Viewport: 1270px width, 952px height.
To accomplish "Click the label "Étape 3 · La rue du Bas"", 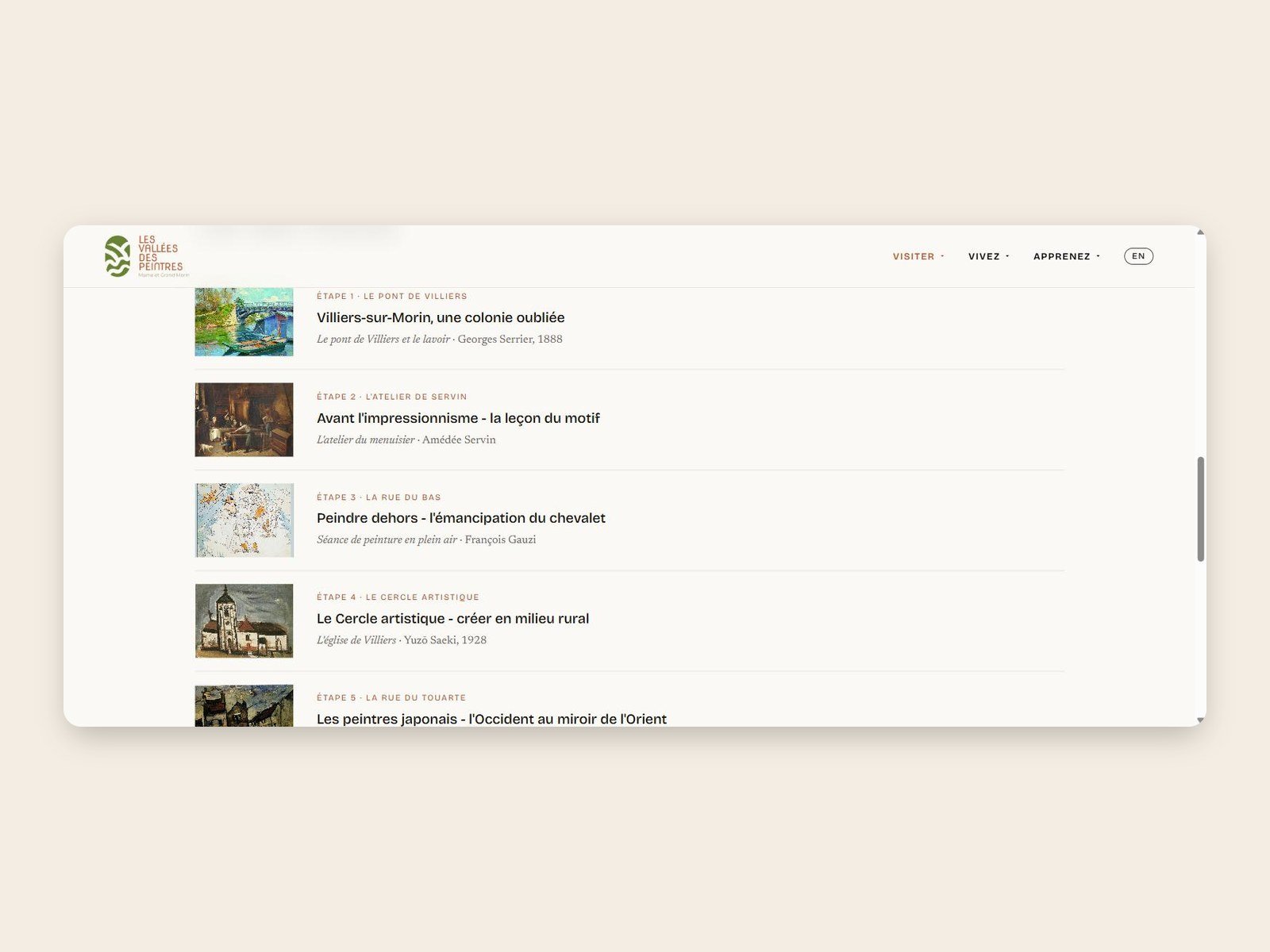I will 379,497.
